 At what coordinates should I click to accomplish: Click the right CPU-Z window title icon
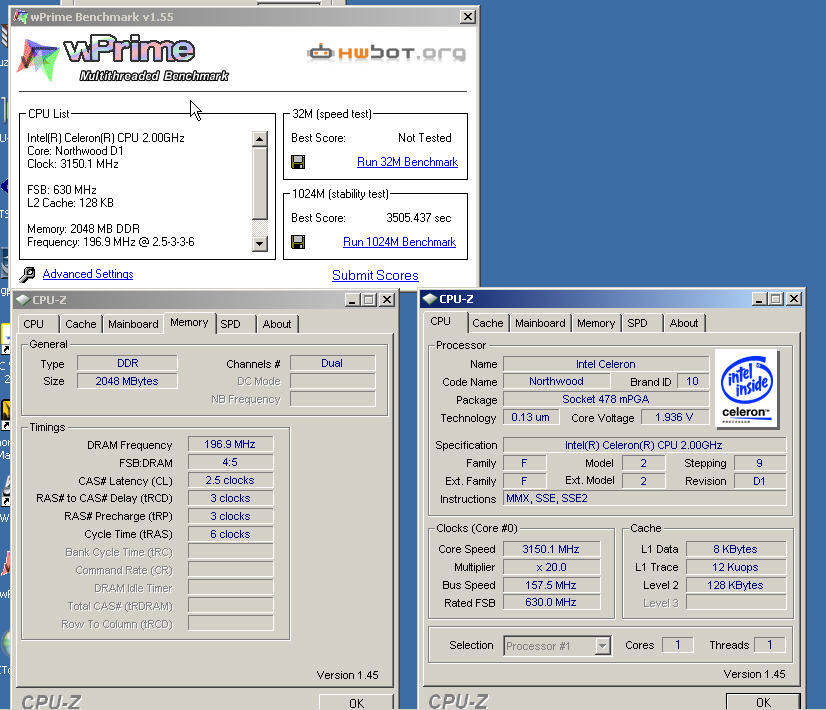[430, 299]
